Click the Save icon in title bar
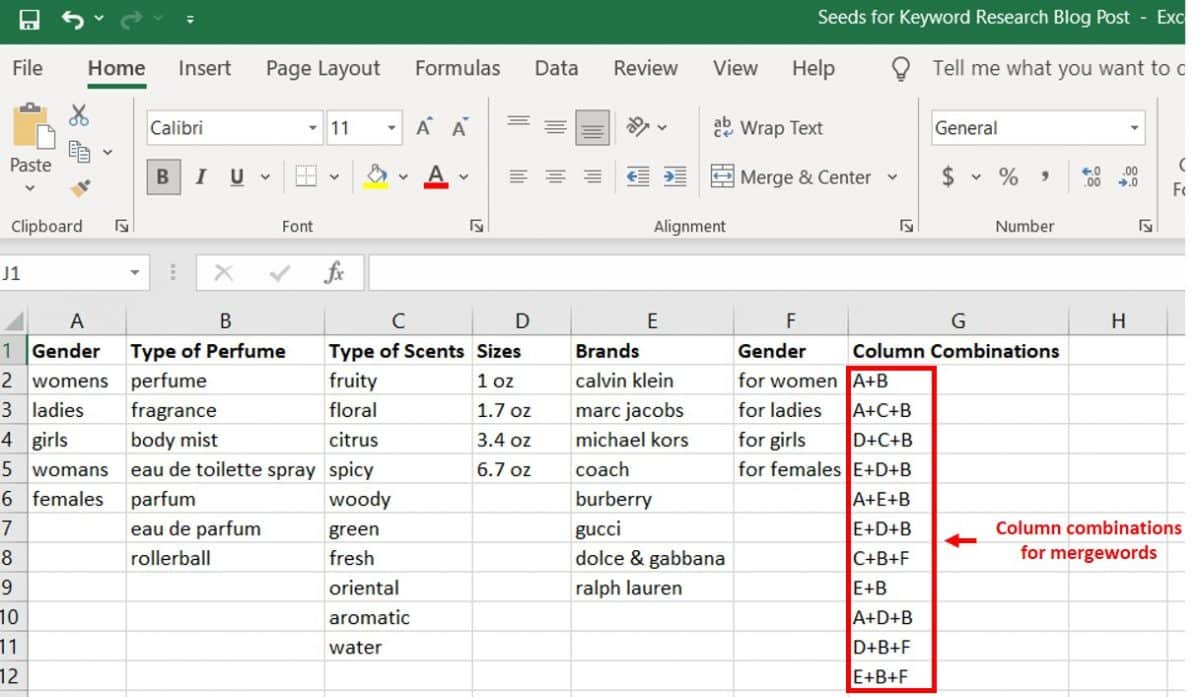This screenshot has height=697, width=1200. click(x=29, y=19)
